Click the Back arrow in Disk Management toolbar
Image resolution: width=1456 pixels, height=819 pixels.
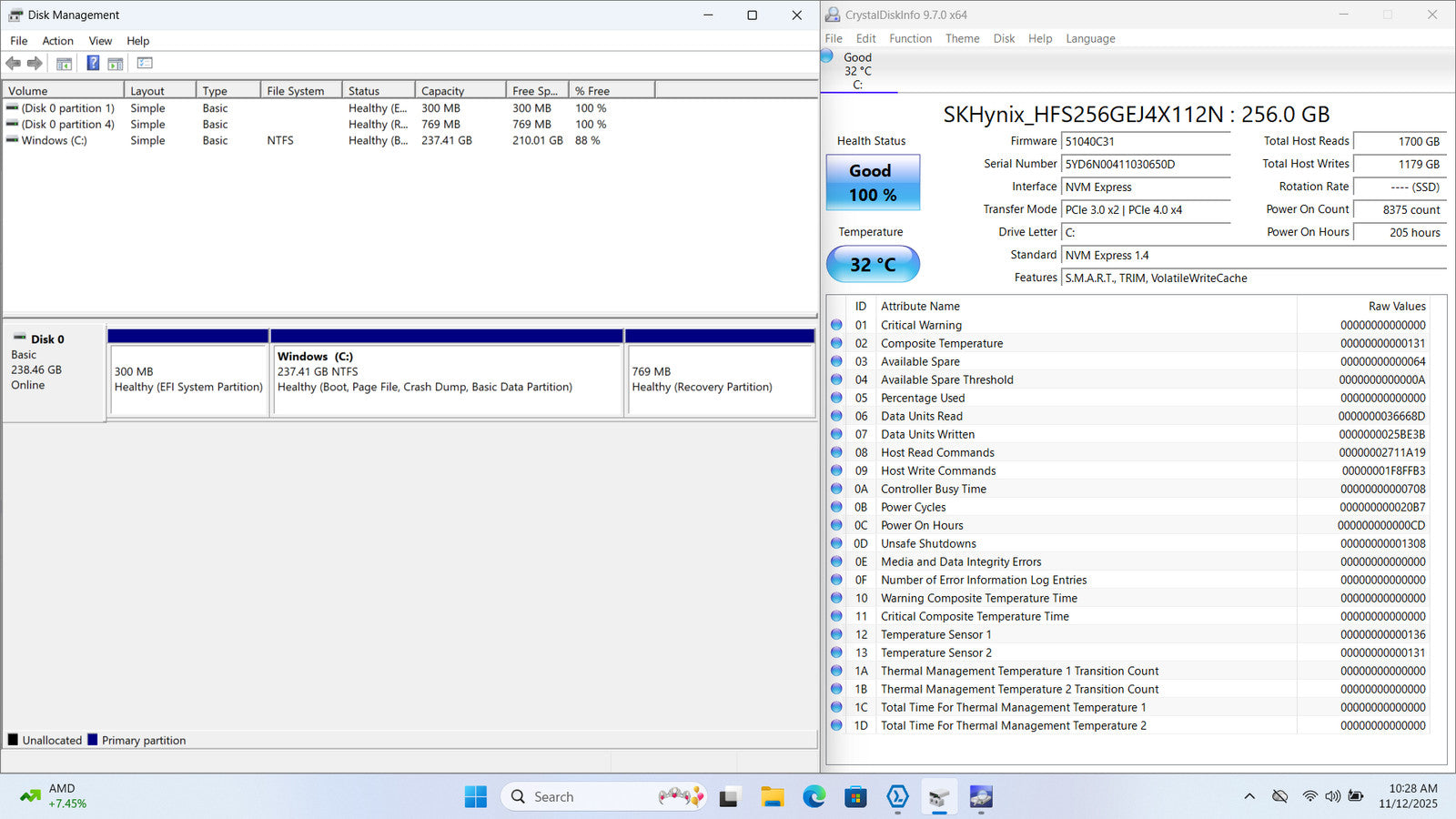(x=13, y=64)
